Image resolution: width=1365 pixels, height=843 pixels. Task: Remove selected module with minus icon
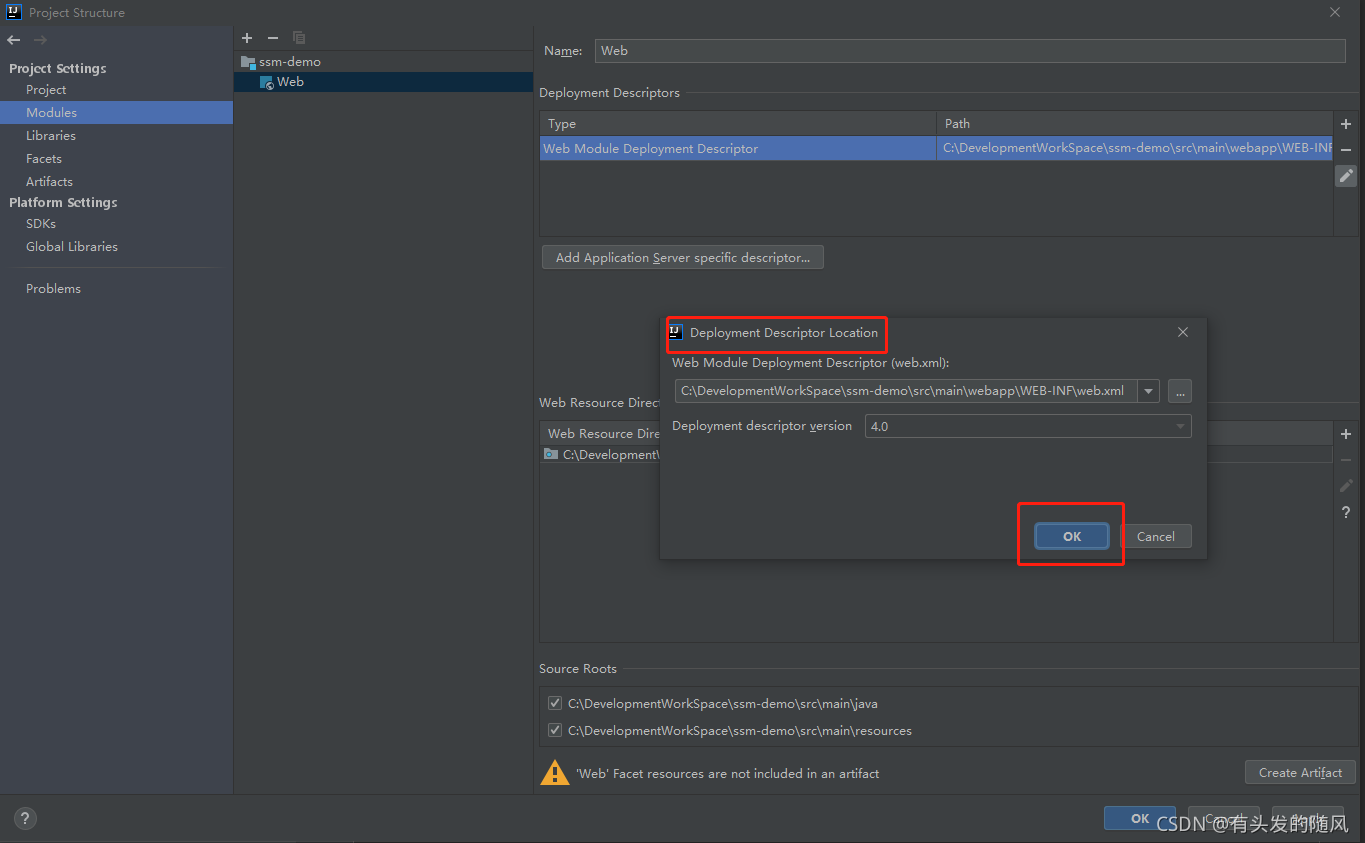point(272,38)
